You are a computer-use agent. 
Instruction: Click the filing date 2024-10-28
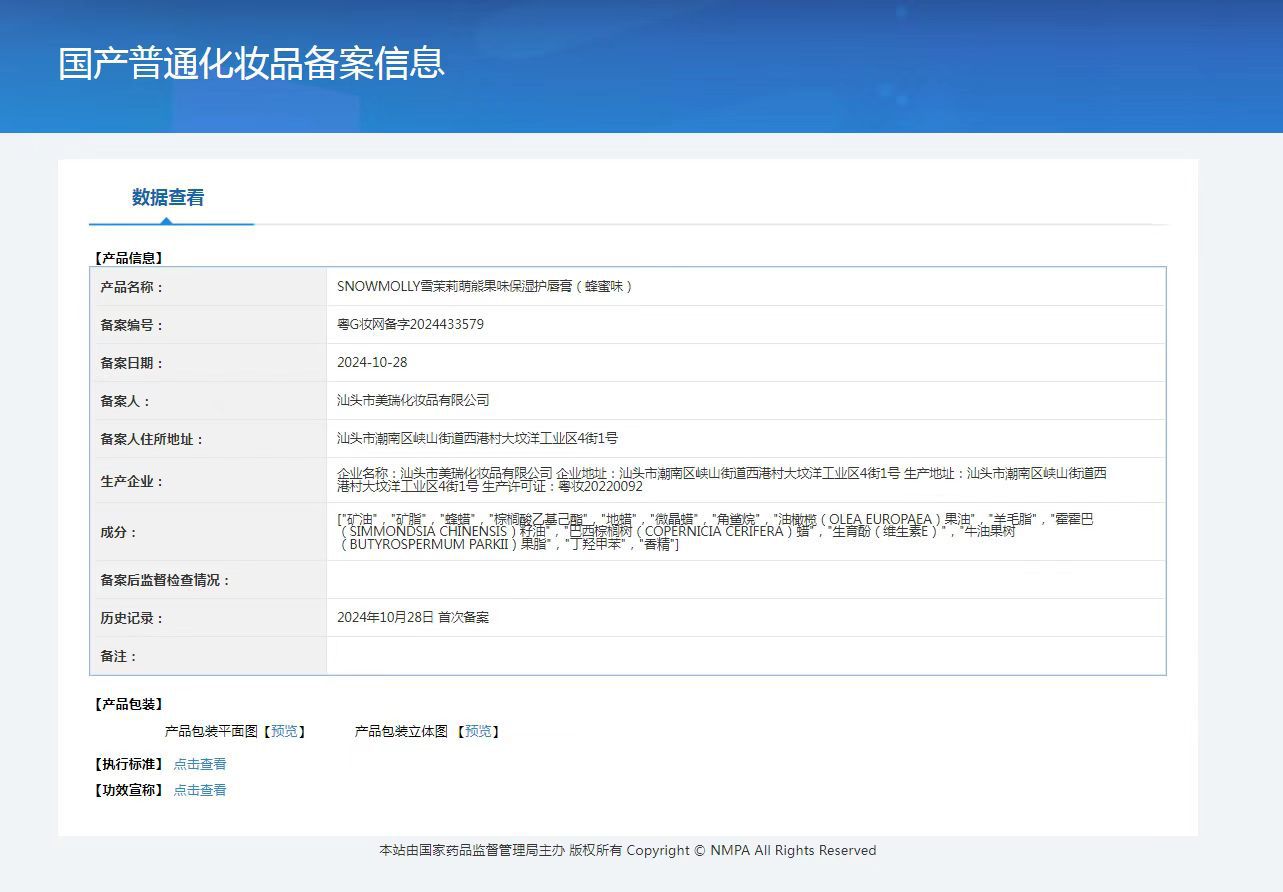click(x=372, y=362)
